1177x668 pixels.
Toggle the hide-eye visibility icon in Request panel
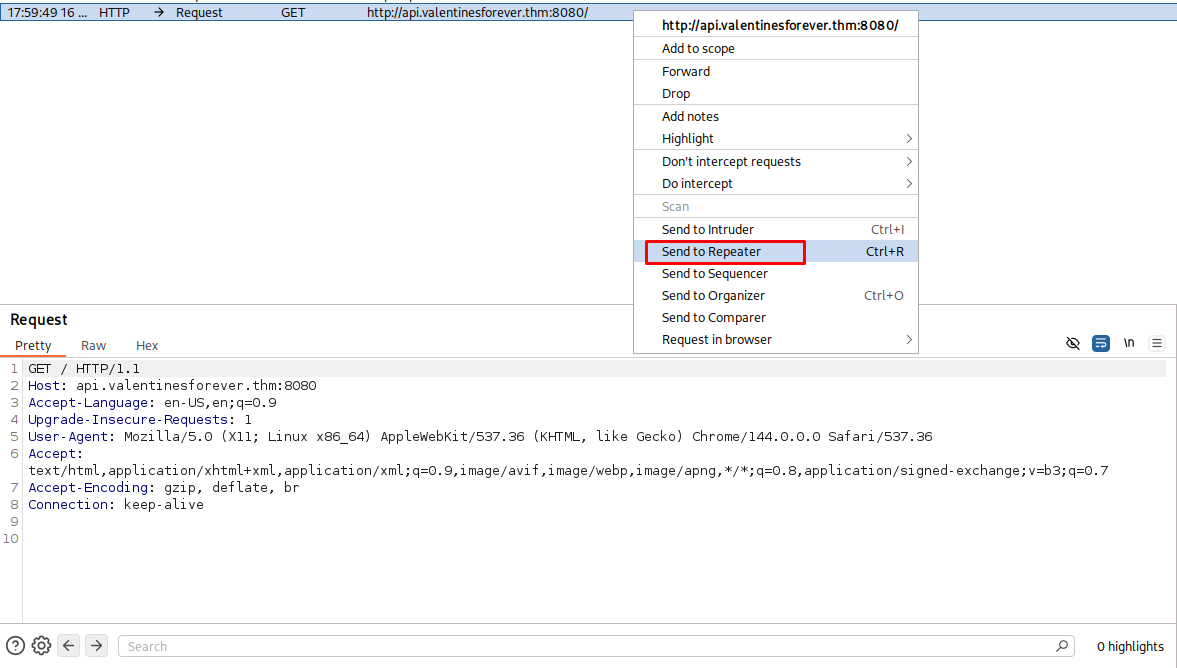click(1073, 343)
